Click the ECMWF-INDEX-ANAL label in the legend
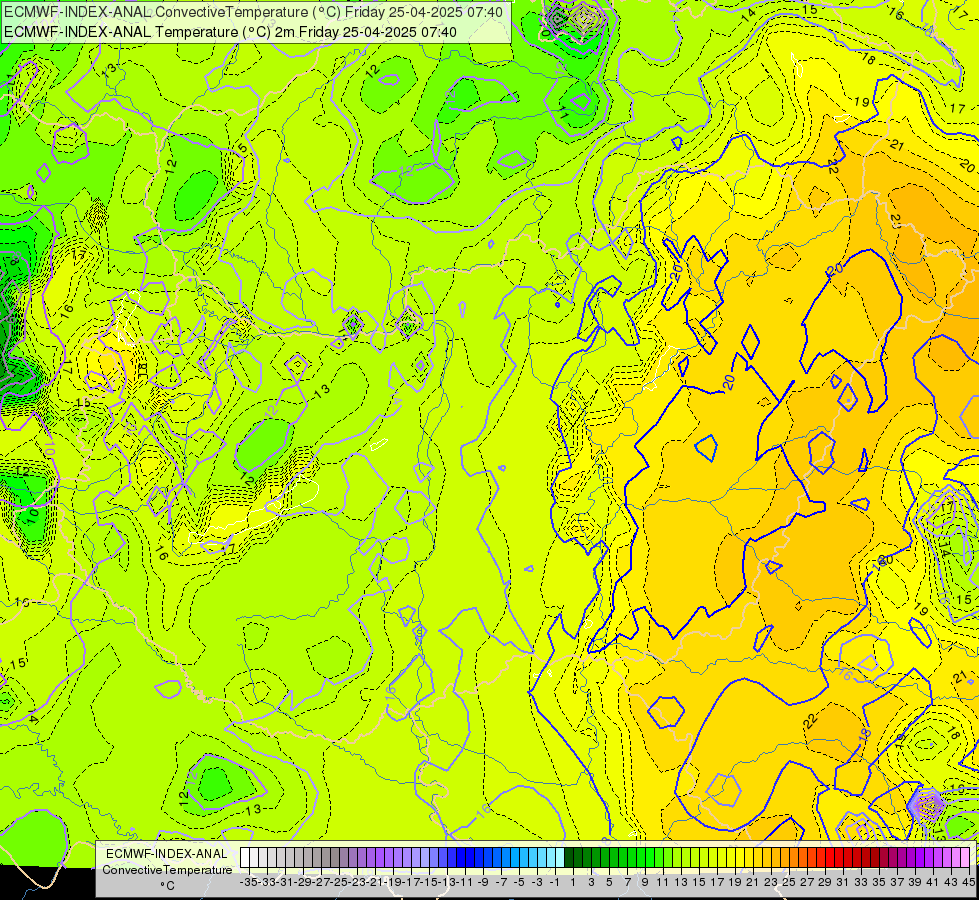The height and width of the screenshot is (900, 979). point(167,854)
